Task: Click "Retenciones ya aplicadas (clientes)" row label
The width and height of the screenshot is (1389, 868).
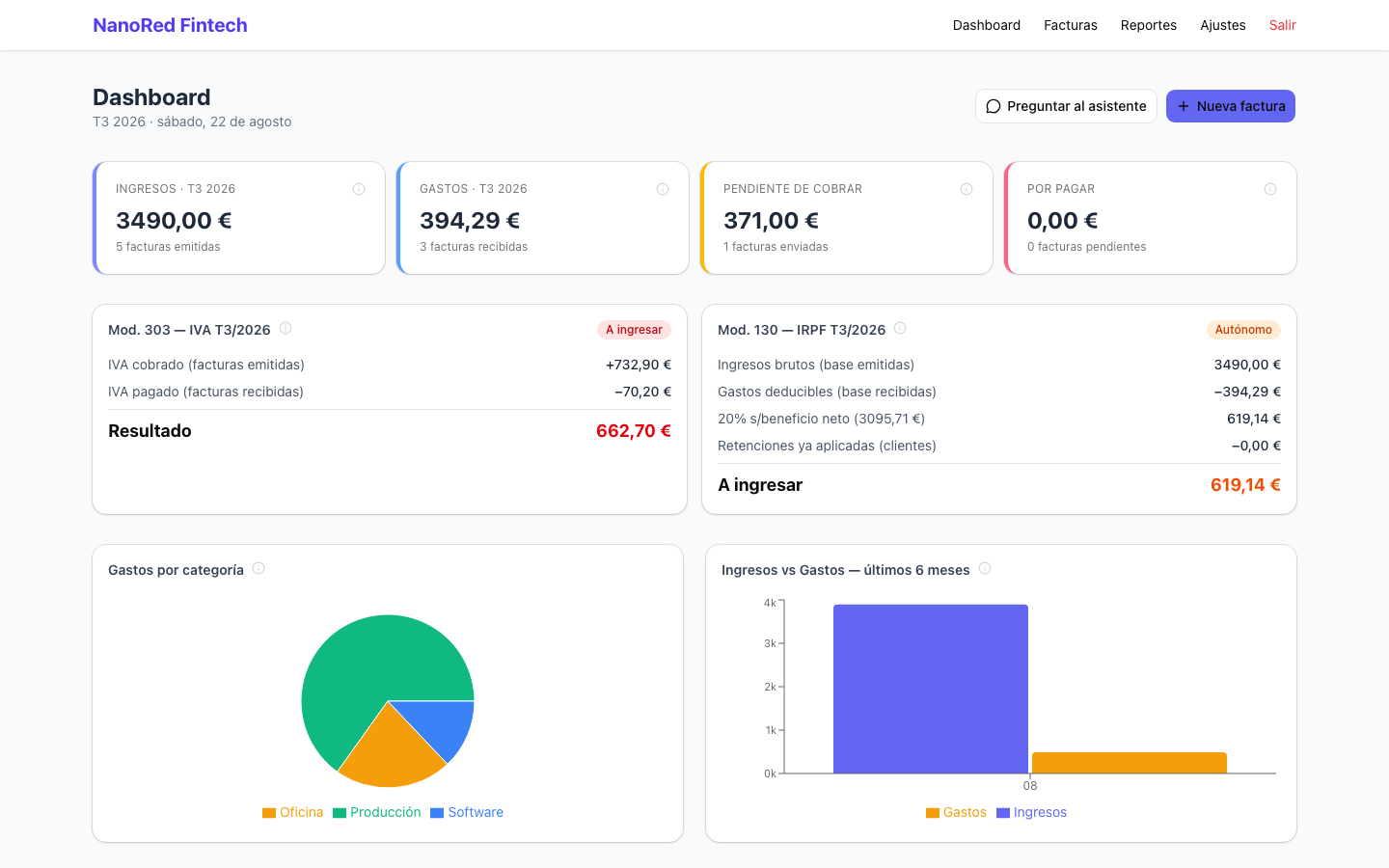Action: (x=827, y=446)
